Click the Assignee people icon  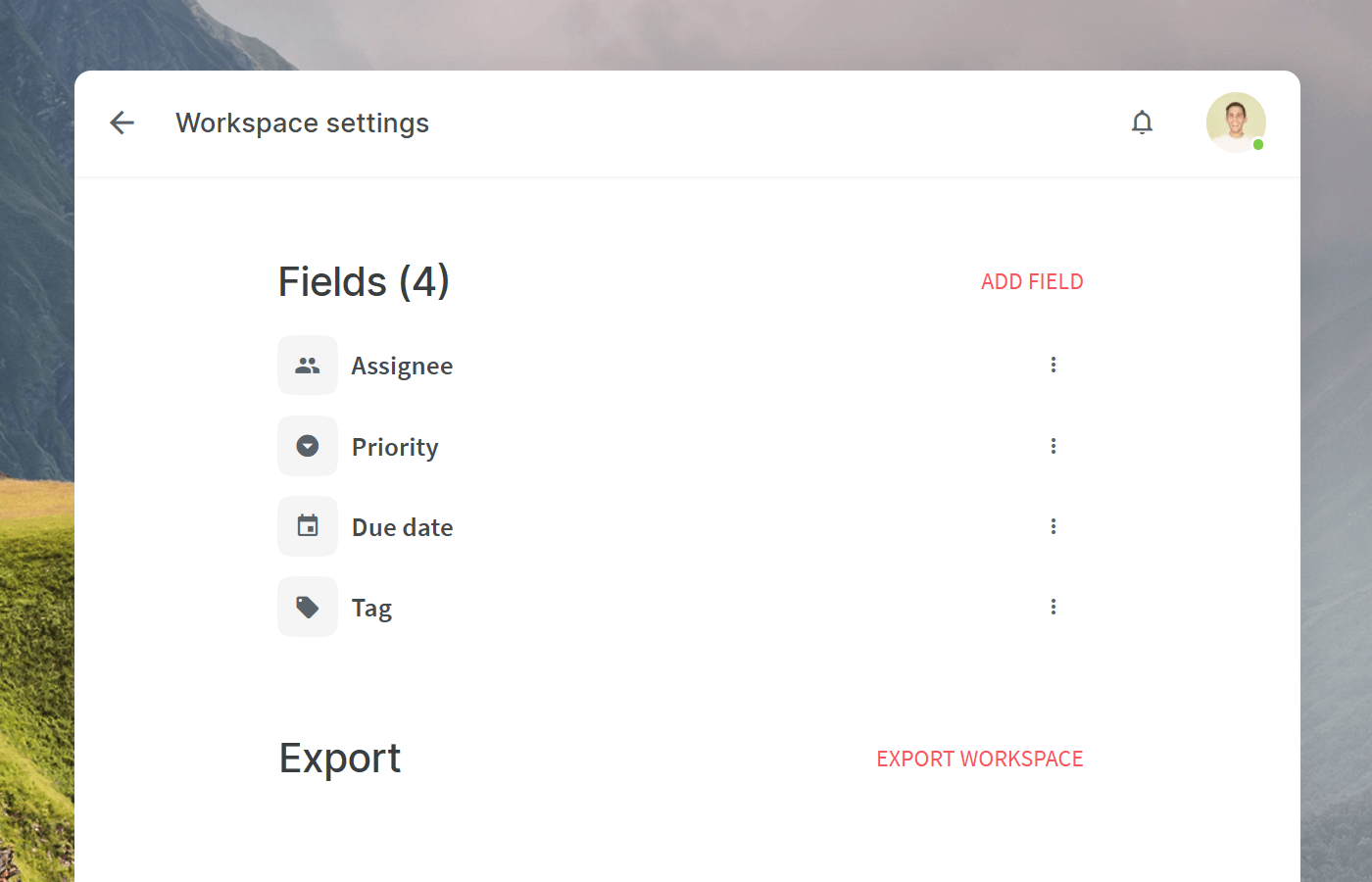(x=308, y=366)
